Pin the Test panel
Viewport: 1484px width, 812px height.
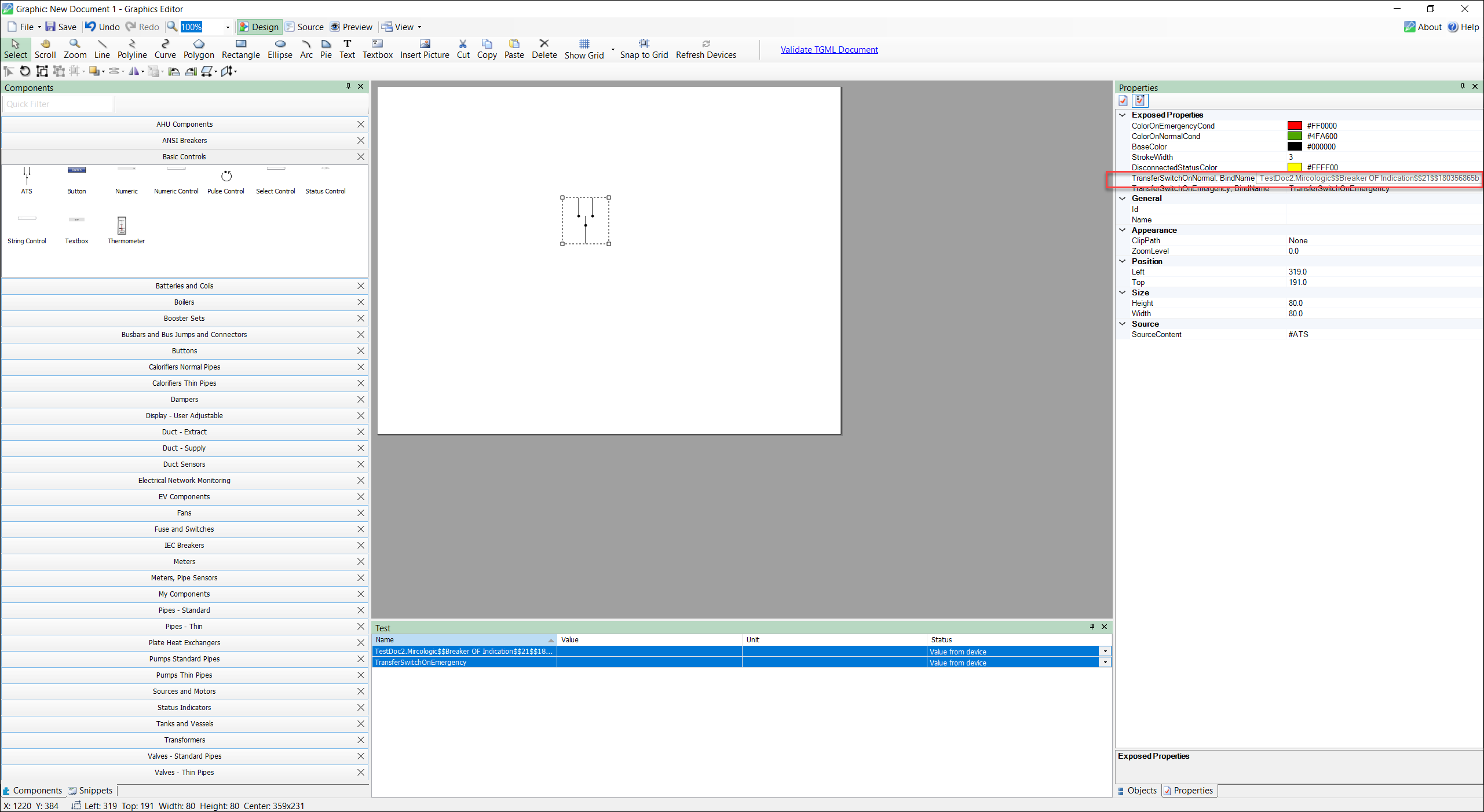pos(1091,627)
